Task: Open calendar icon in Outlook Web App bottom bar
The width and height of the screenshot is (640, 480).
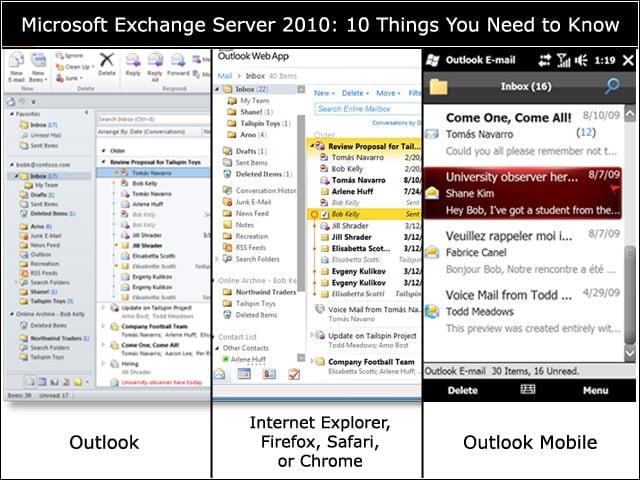Action: [244, 373]
